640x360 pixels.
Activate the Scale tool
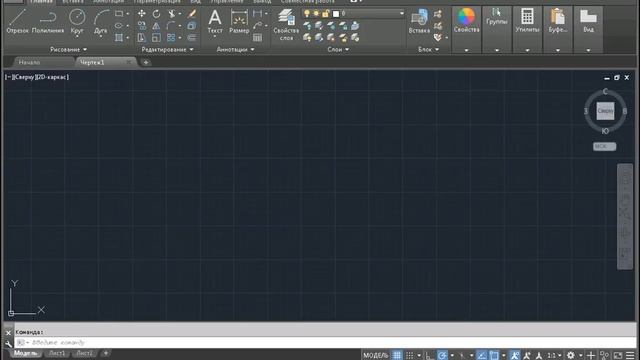156,38
